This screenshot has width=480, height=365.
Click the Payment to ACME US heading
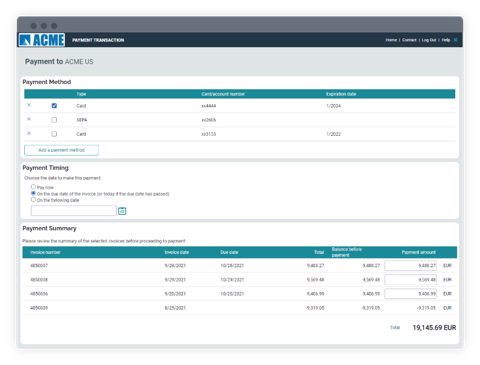pyautogui.click(x=59, y=62)
